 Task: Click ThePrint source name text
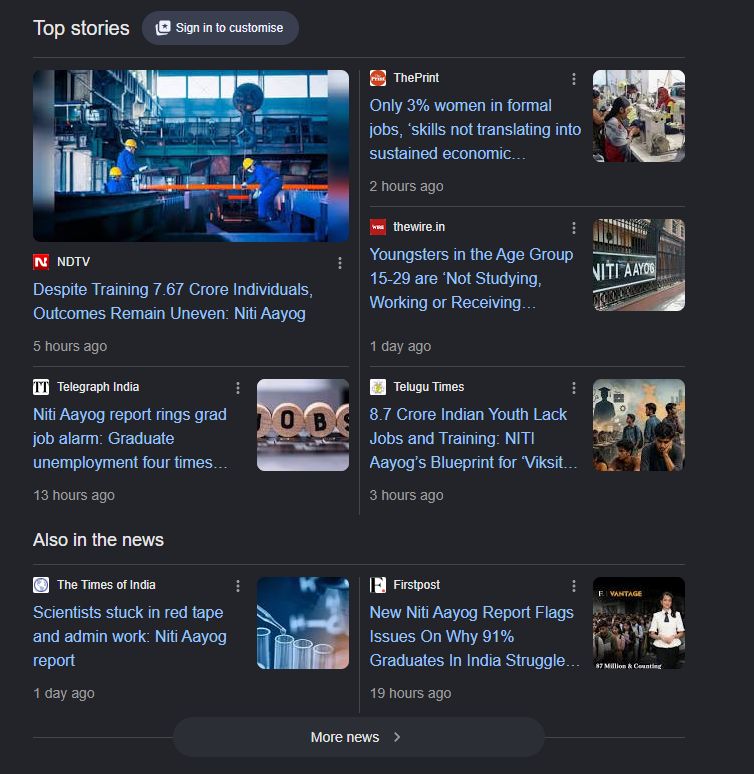click(416, 78)
